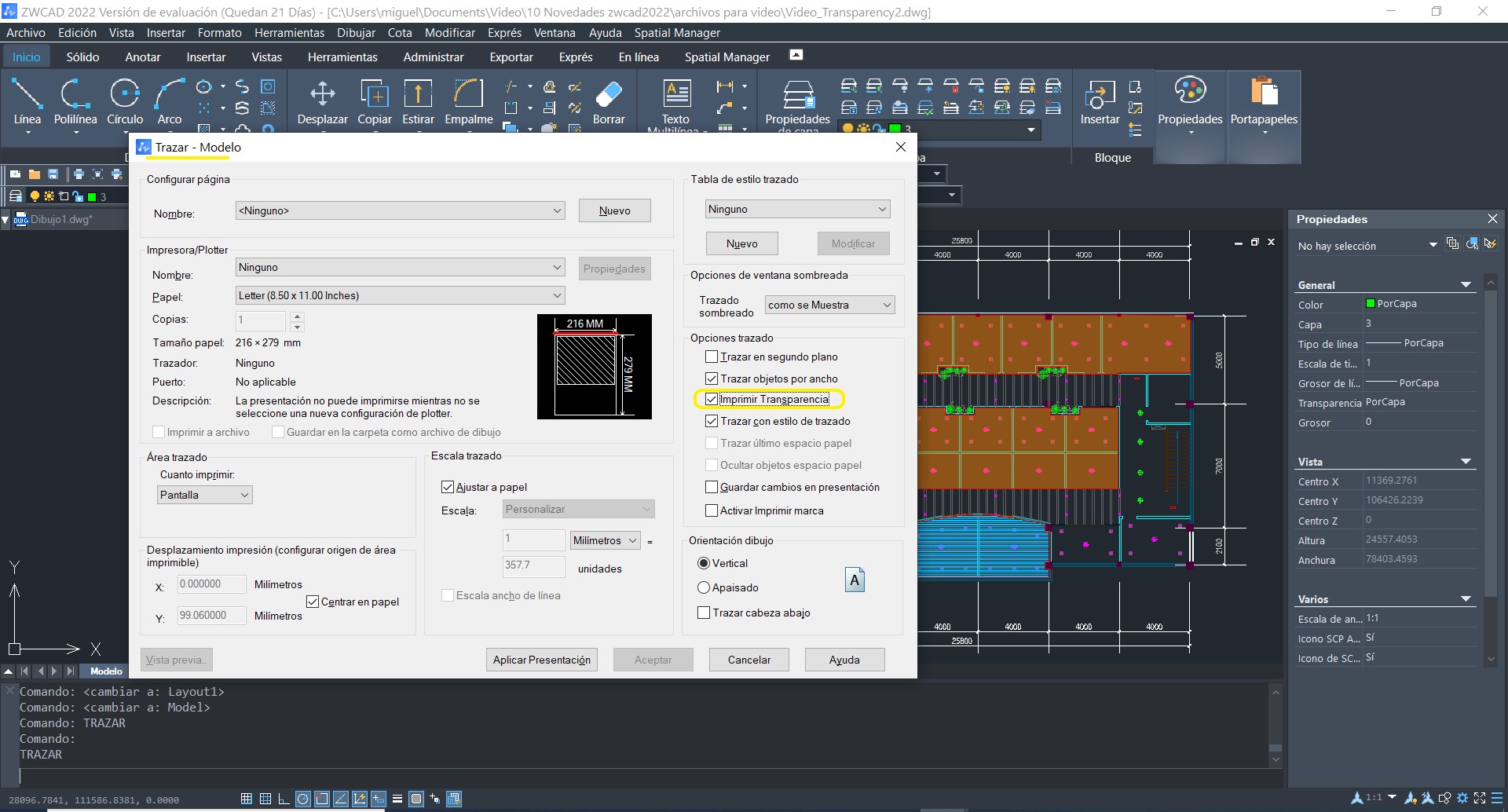Open the Herramientas menu in menu bar

click(289, 33)
